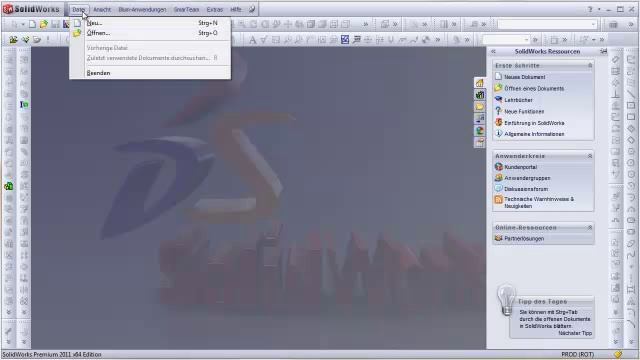Choose Öffnen... from the Datei menu
The height and width of the screenshot is (360, 640).
(x=150, y=33)
